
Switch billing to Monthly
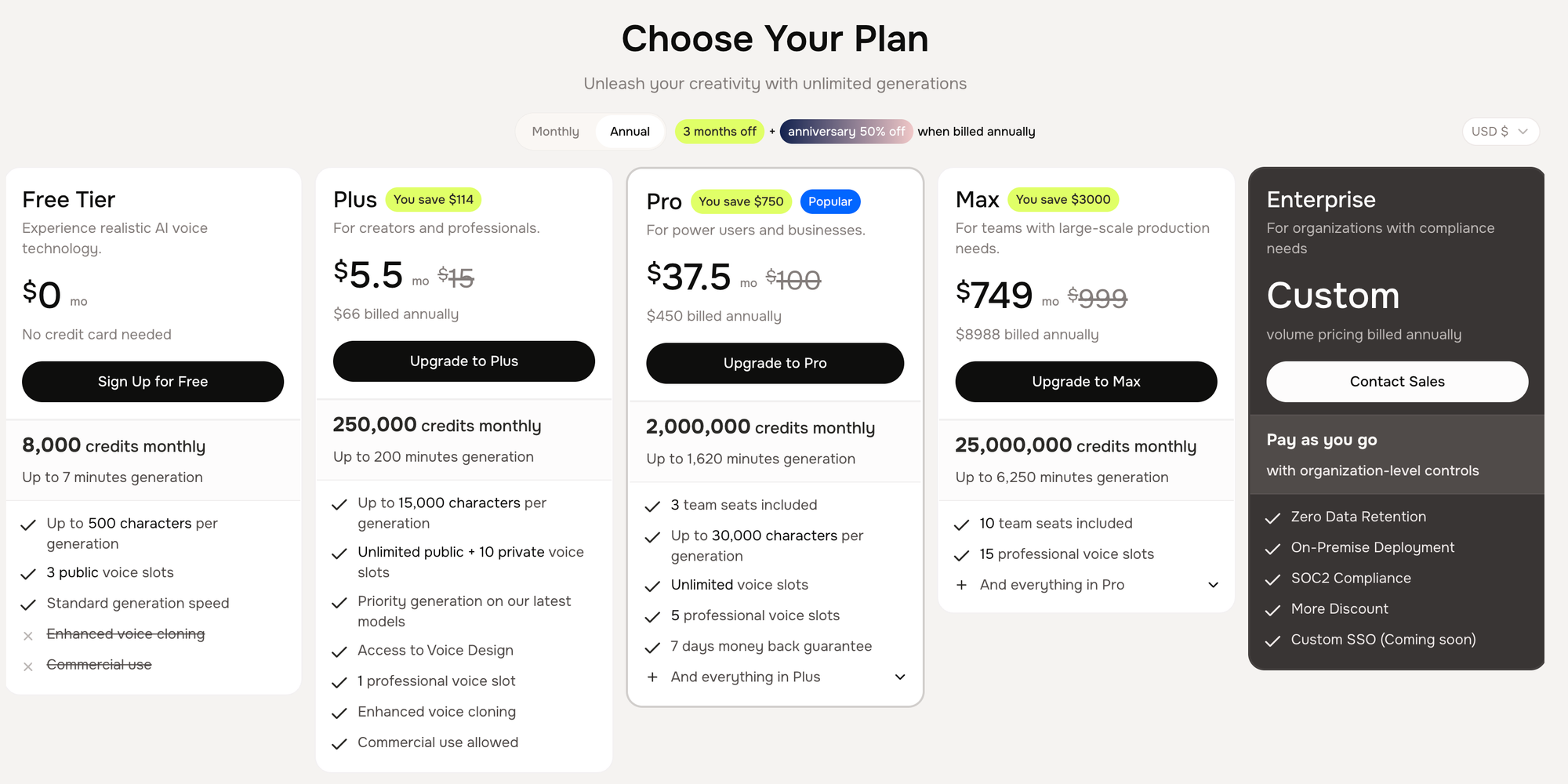pos(555,132)
